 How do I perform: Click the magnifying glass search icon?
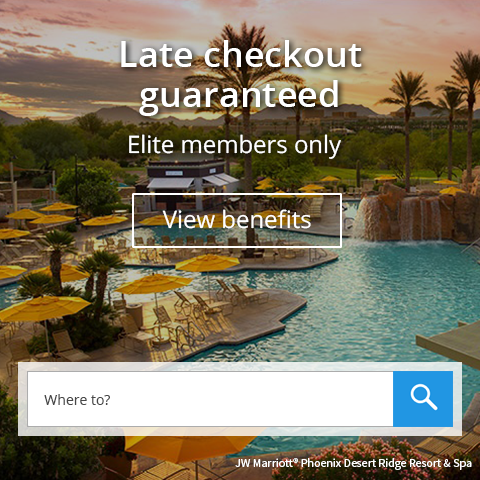(424, 397)
